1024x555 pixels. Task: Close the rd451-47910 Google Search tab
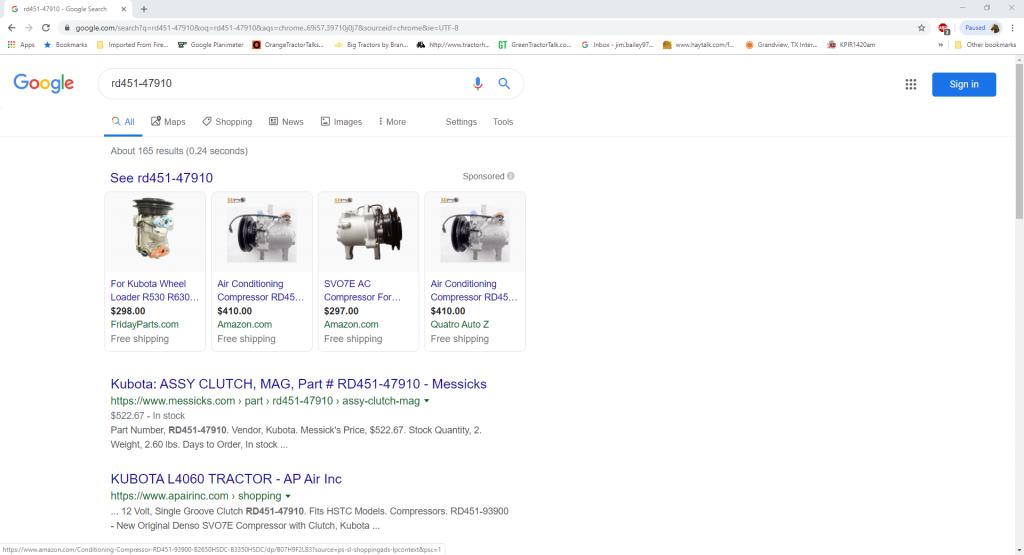(x=123, y=9)
